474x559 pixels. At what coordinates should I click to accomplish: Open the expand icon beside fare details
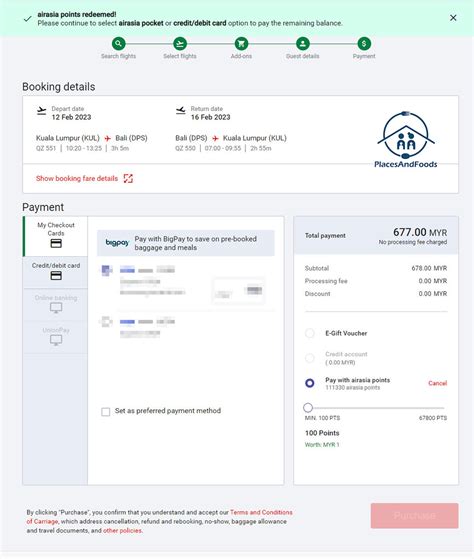128,178
